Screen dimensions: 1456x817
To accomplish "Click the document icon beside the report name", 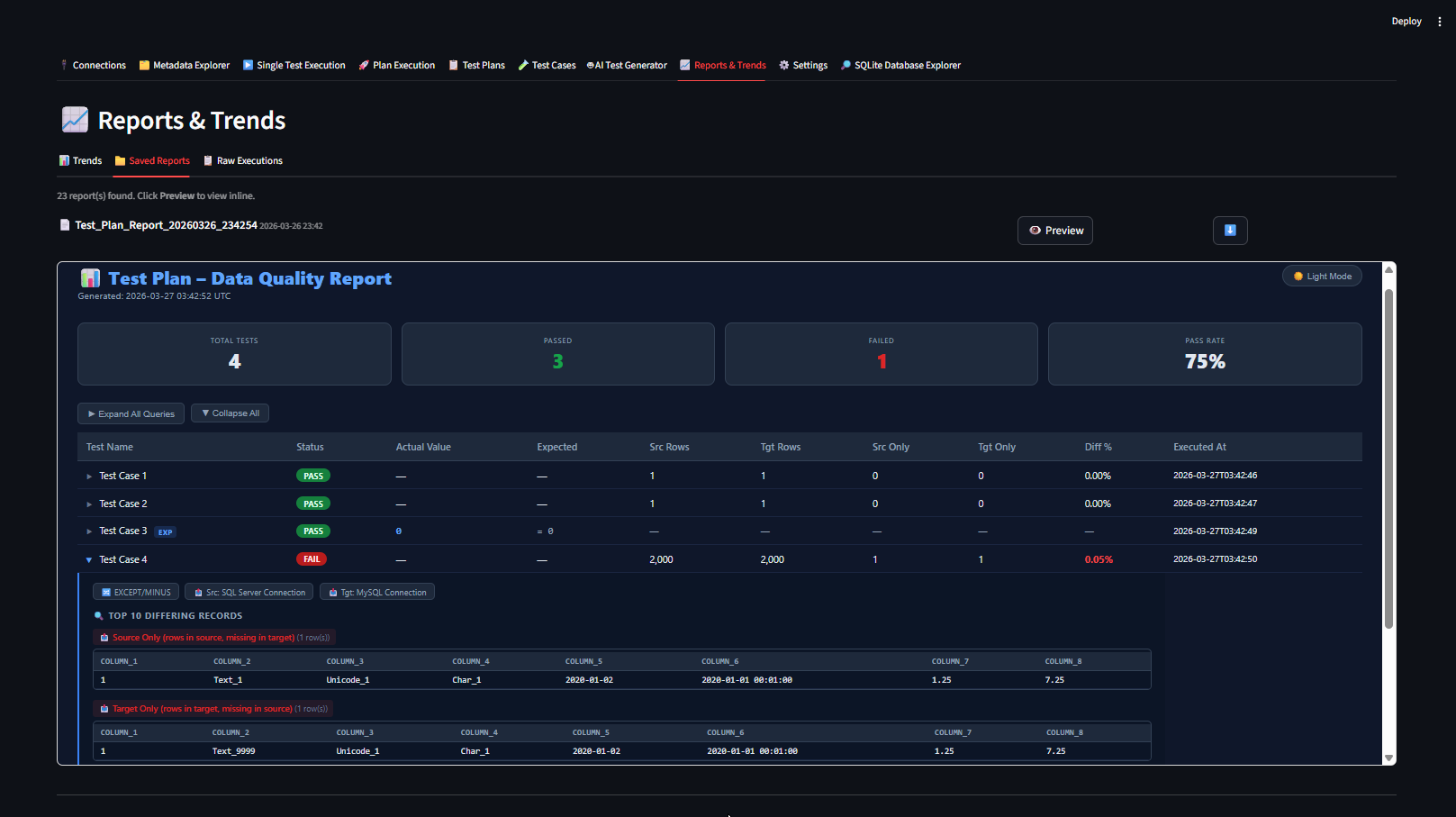I will point(65,225).
